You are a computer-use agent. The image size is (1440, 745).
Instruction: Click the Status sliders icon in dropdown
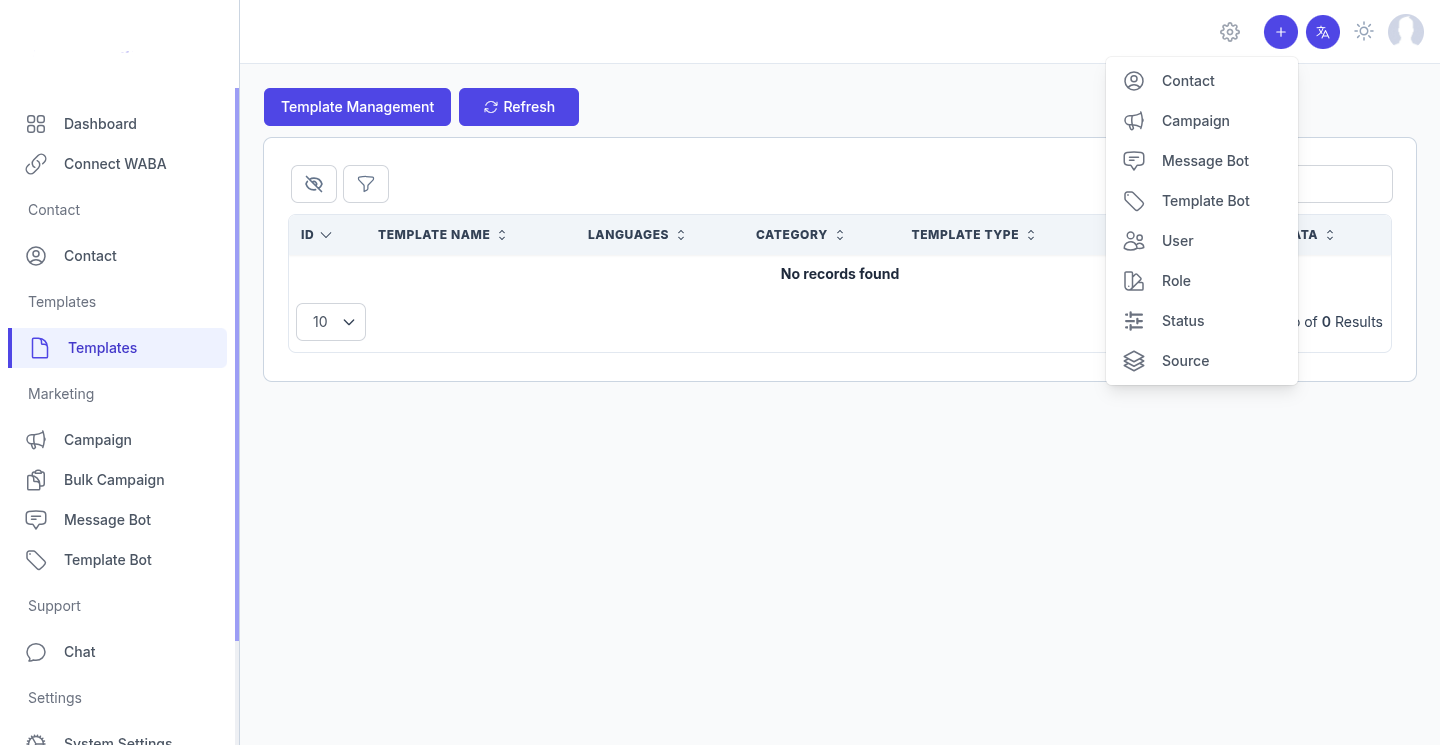click(1134, 321)
